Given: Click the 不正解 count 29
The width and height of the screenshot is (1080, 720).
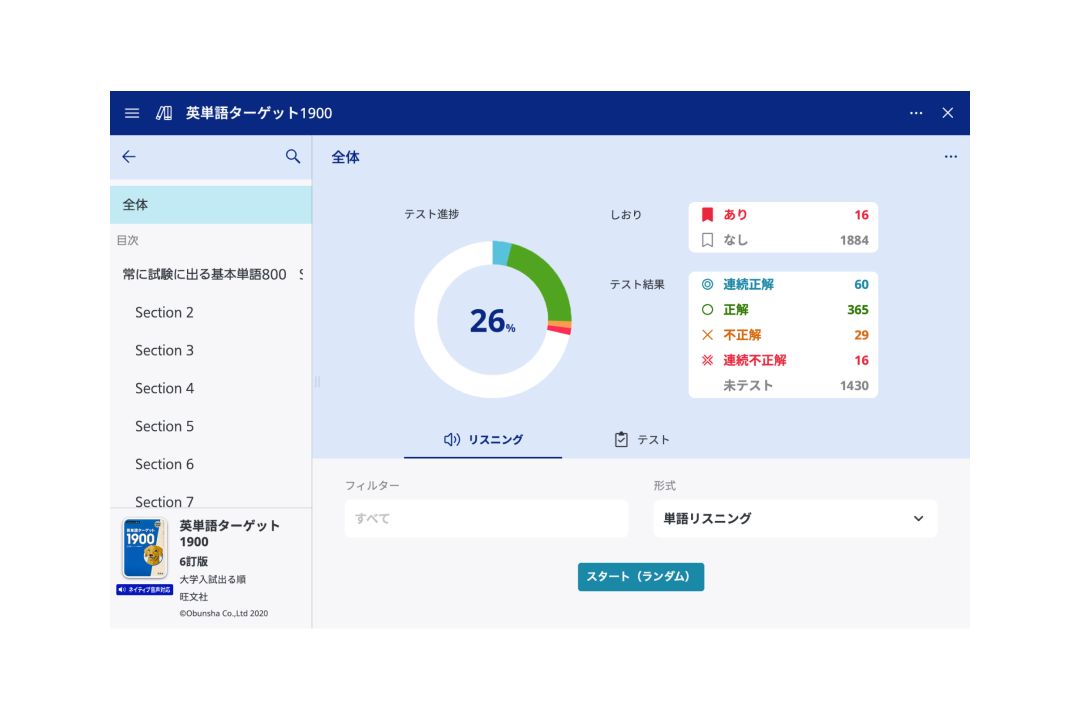Looking at the screenshot, I should (861, 335).
